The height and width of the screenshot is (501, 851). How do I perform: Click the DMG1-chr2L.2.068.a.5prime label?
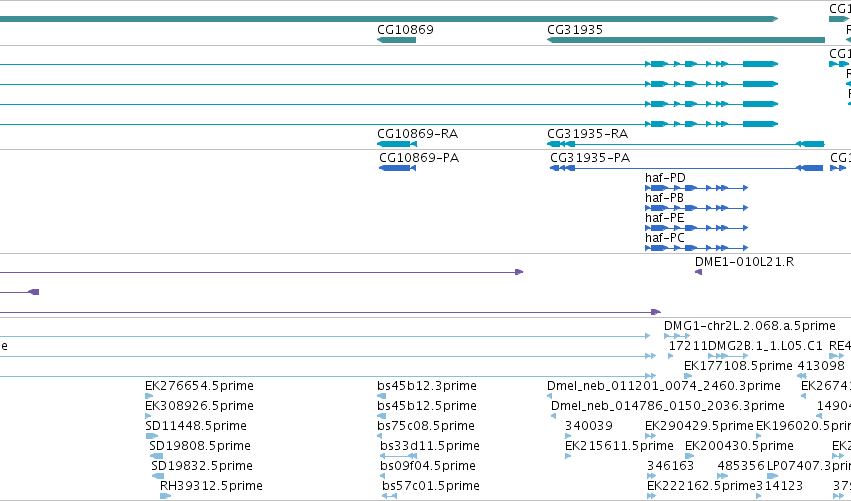coord(750,326)
